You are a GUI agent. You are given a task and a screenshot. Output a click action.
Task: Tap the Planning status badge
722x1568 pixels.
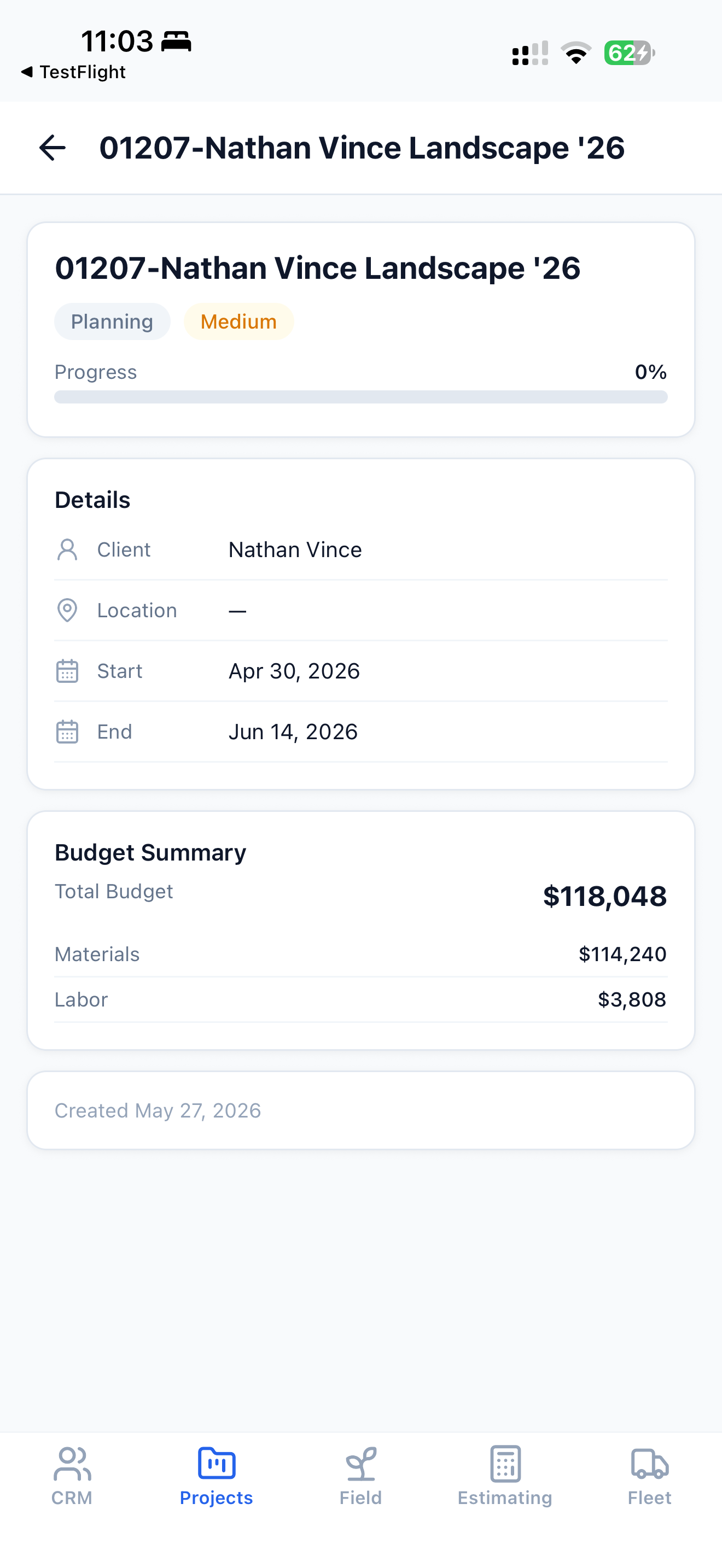tap(112, 321)
